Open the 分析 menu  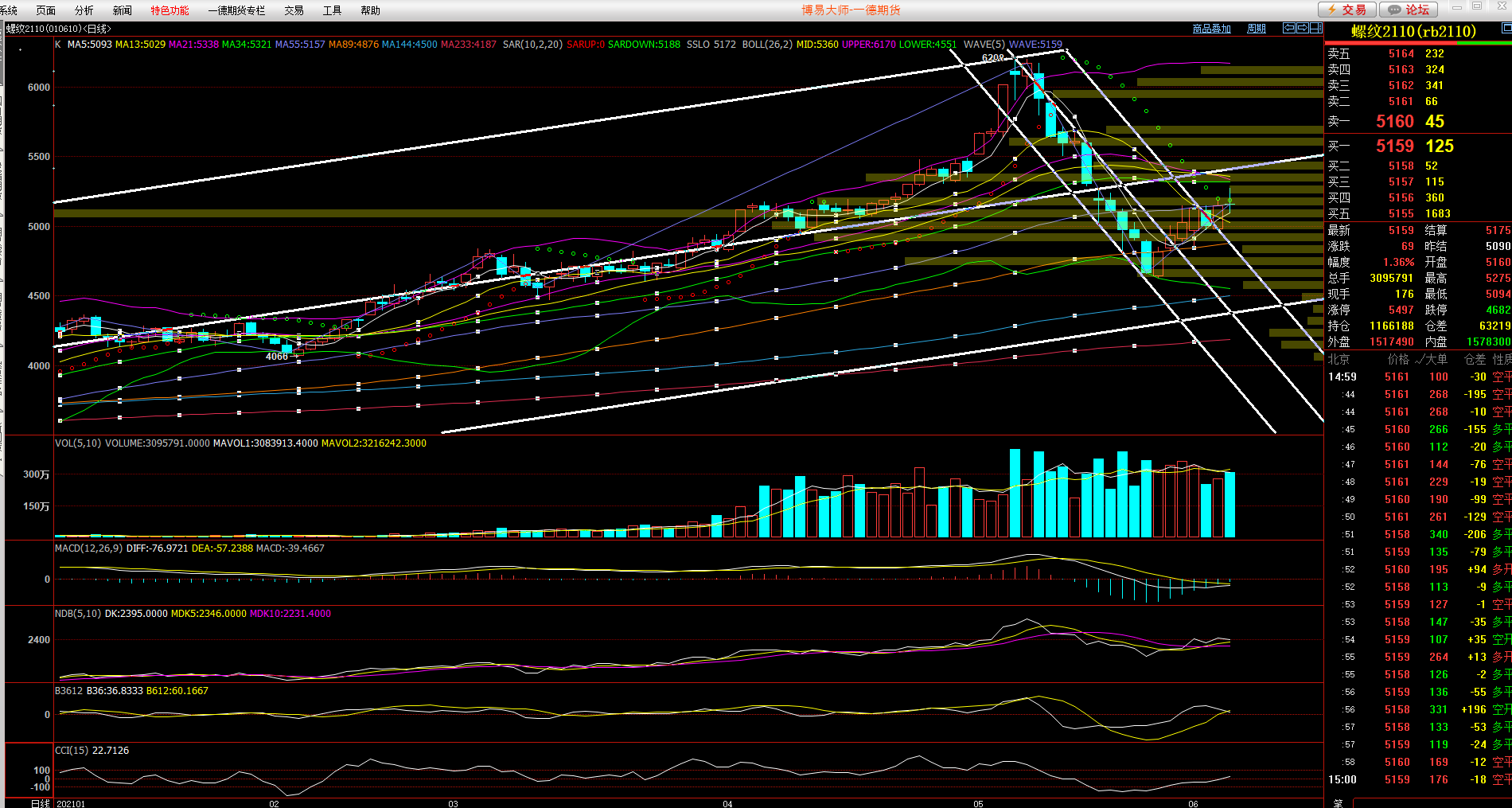84,10
